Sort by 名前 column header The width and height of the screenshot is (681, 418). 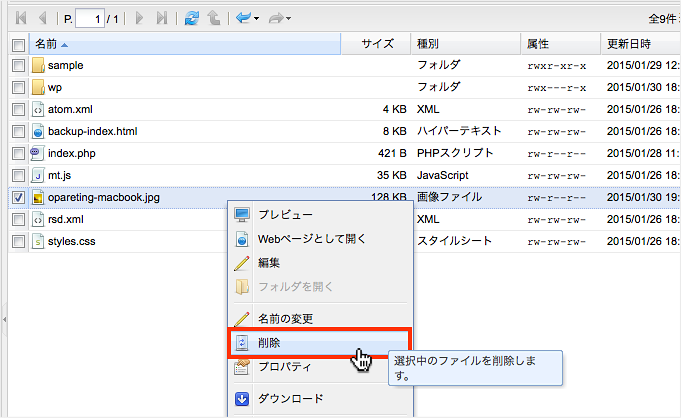(x=185, y=44)
